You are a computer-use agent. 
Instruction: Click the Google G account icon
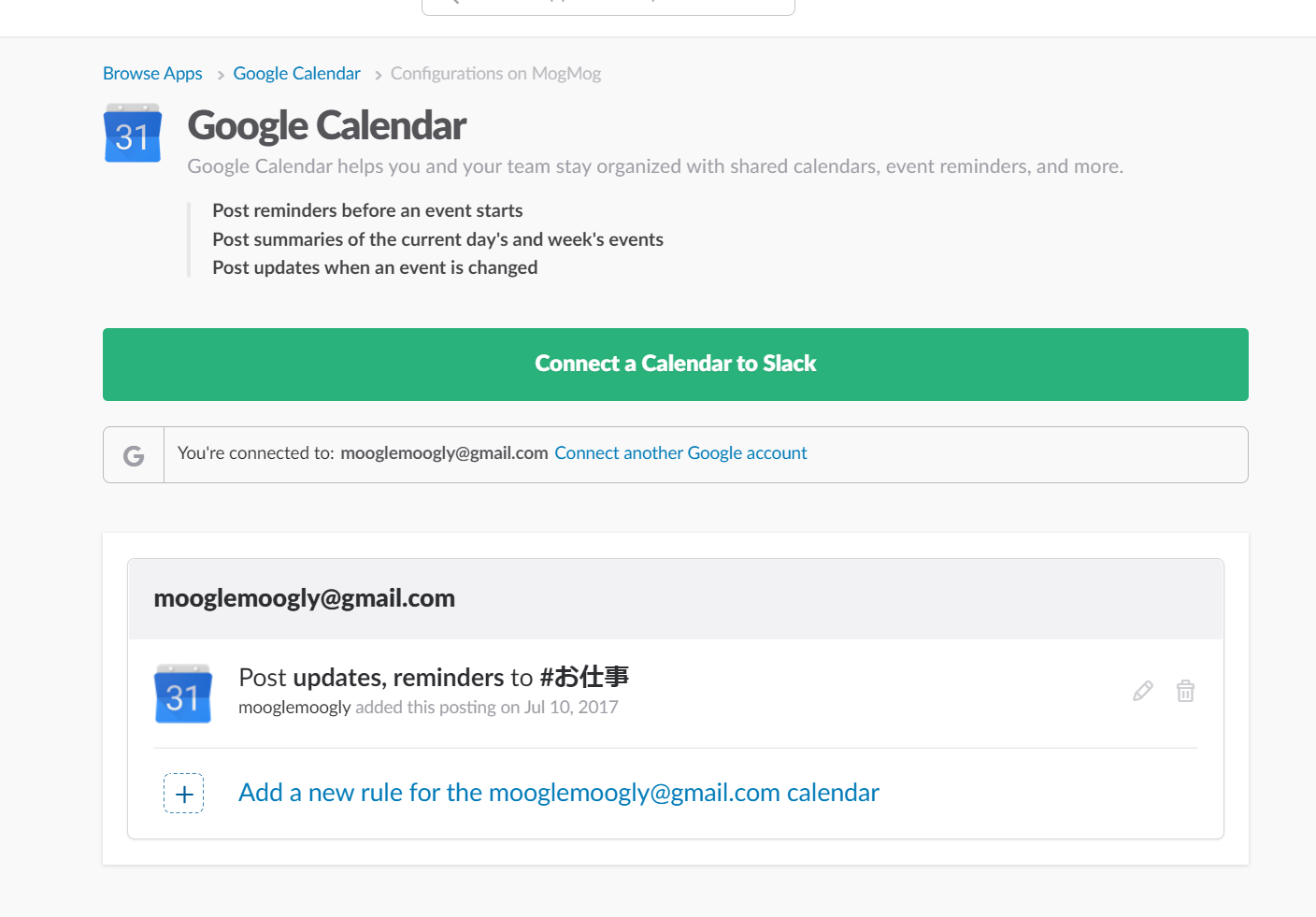pyautogui.click(x=134, y=455)
